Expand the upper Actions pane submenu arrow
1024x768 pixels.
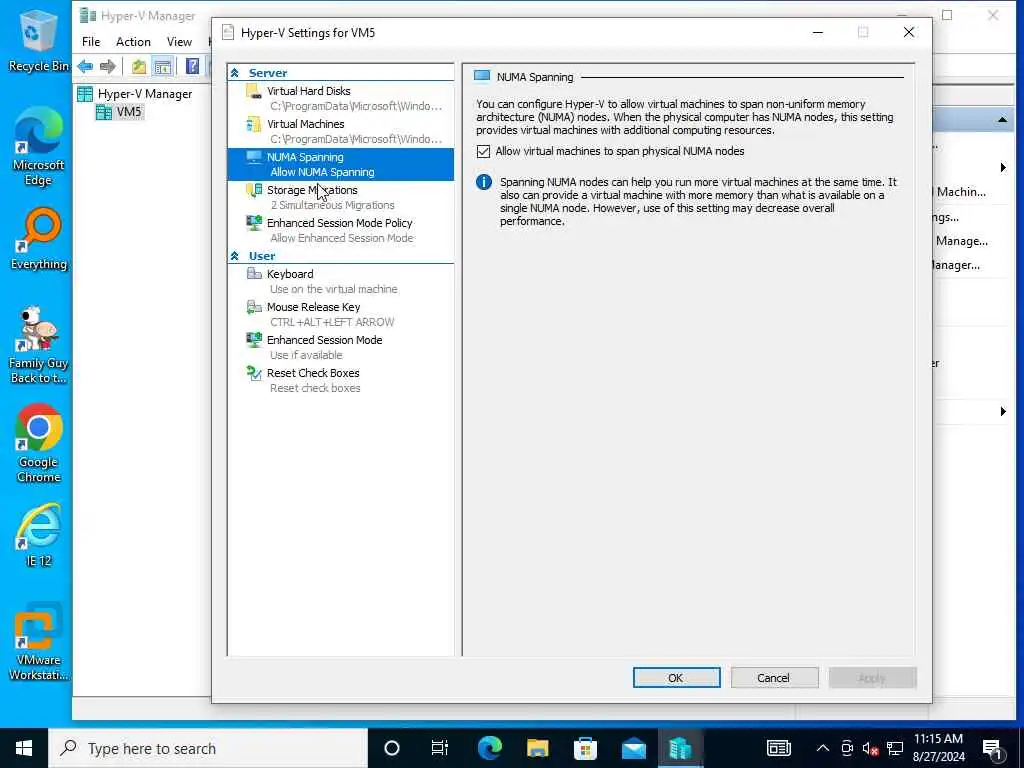(1003, 168)
